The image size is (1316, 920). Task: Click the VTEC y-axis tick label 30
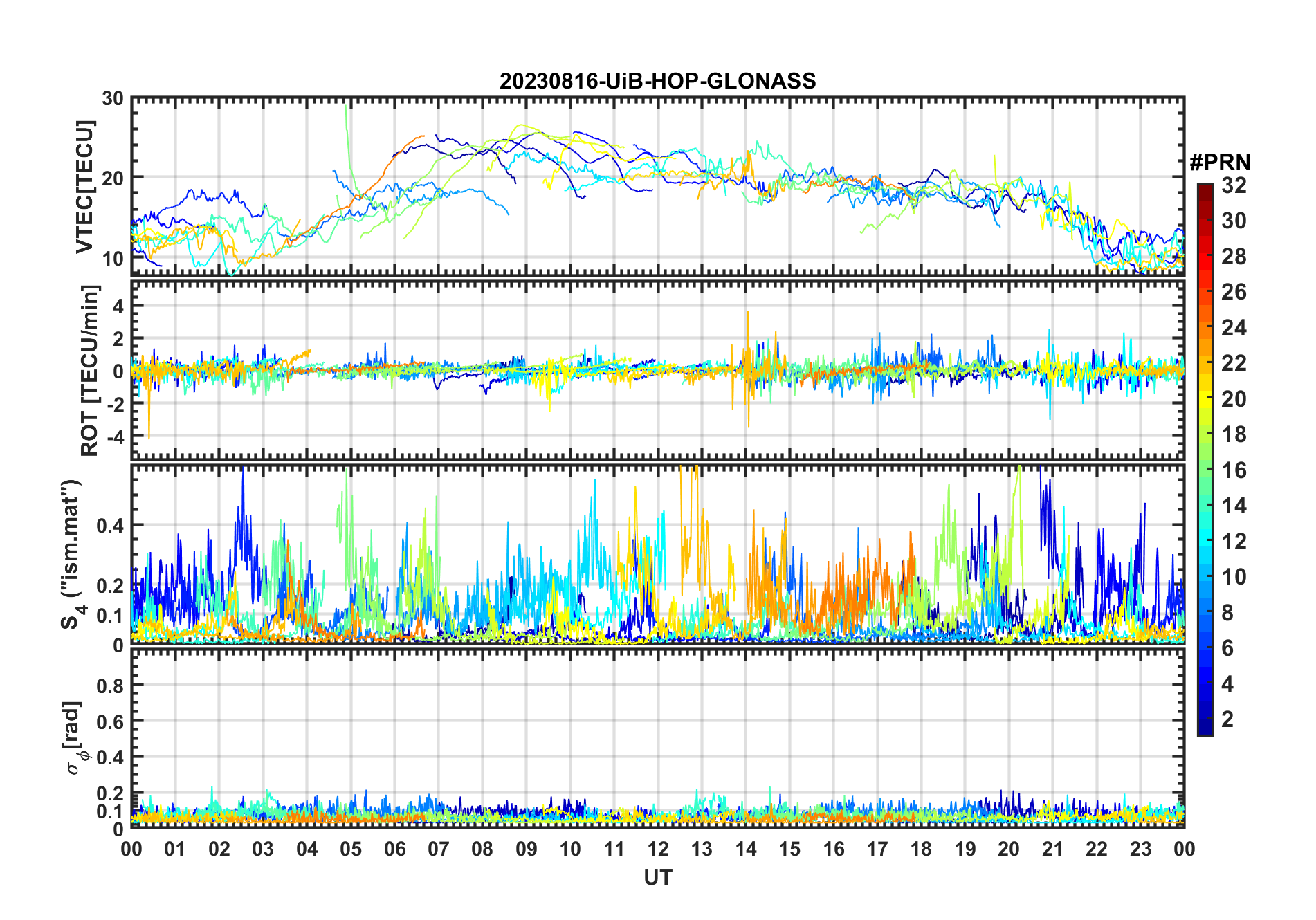[x=113, y=99]
